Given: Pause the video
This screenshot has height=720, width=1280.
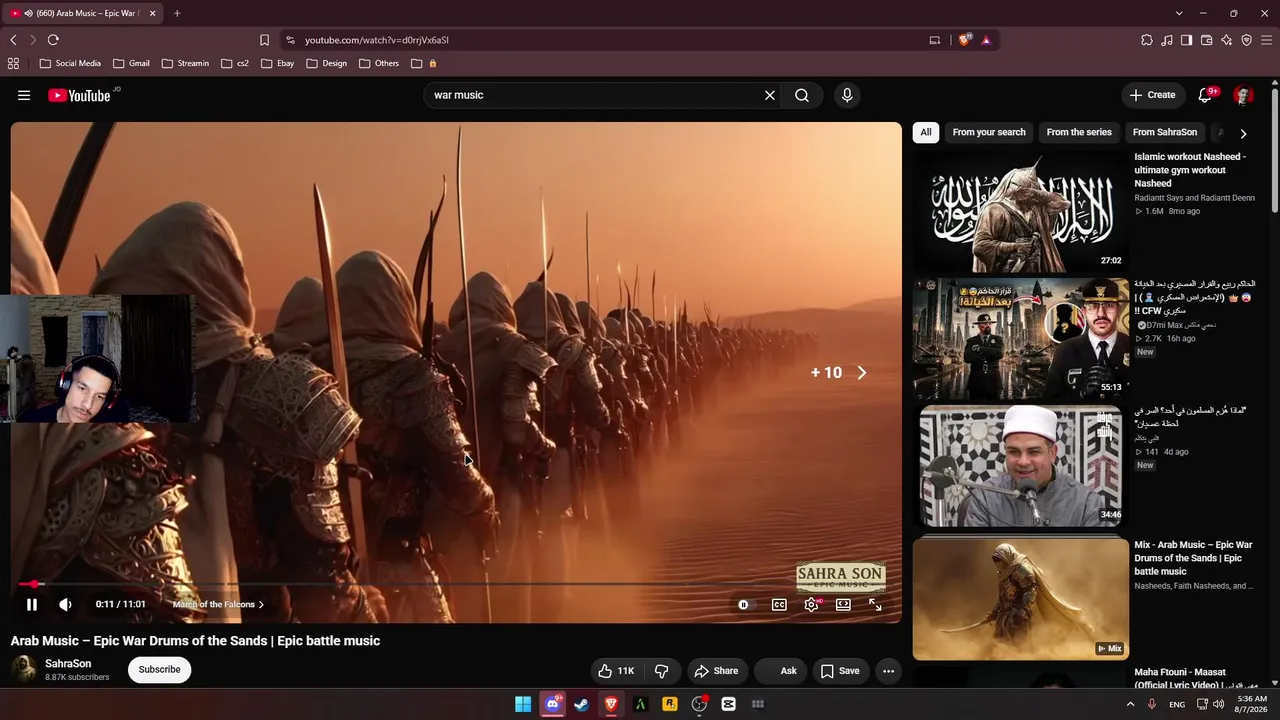Looking at the screenshot, I should pyautogui.click(x=32, y=604).
